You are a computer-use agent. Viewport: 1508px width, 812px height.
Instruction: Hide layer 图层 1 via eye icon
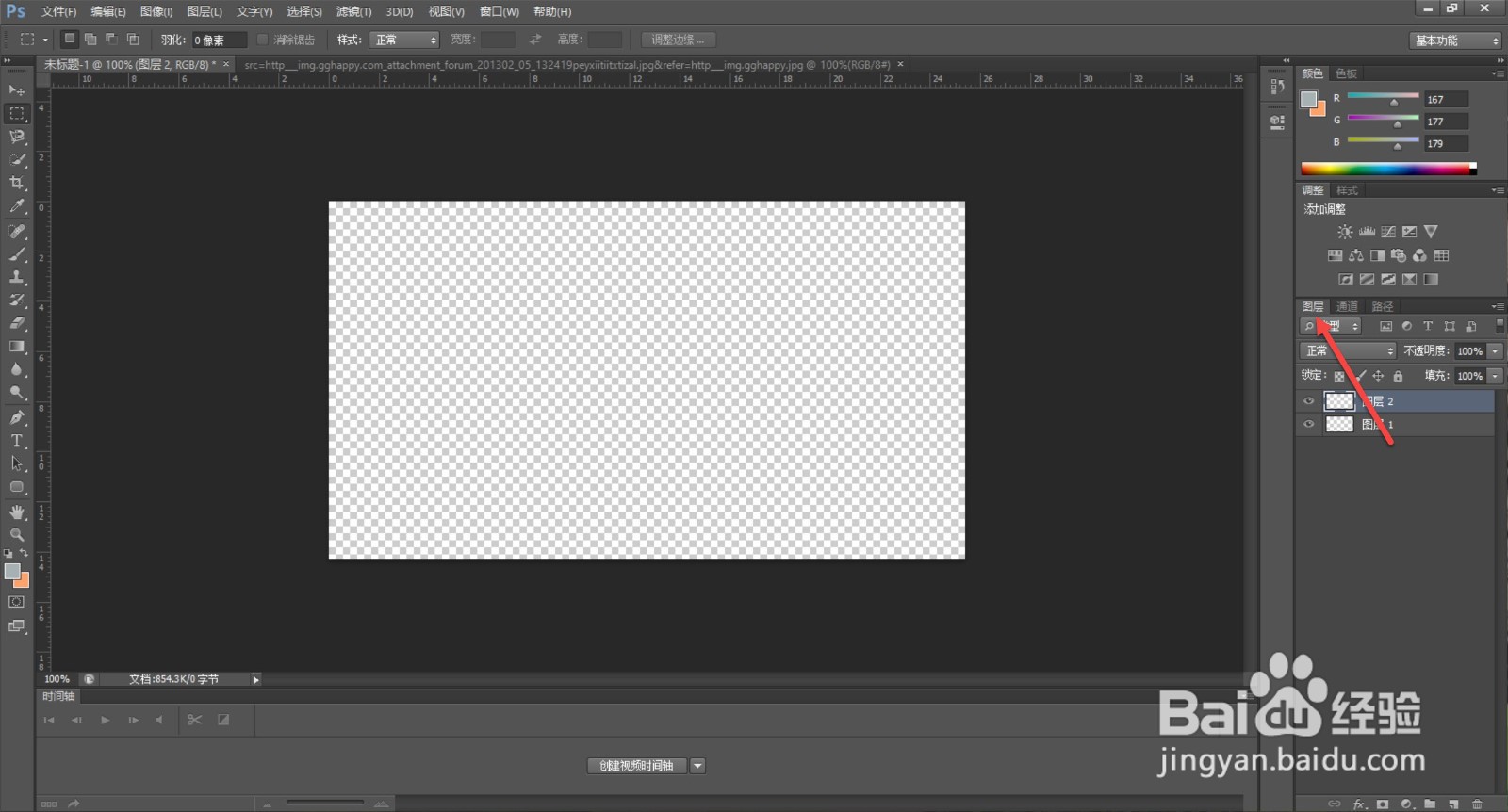point(1308,425)
